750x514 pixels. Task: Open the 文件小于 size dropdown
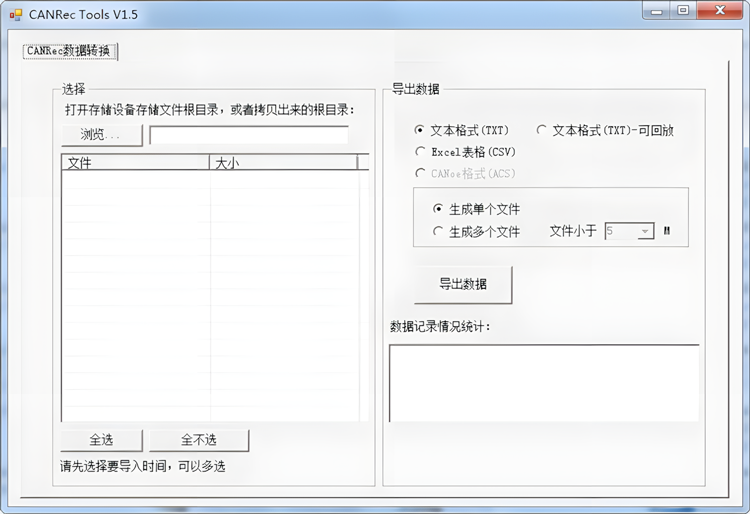[645, 231]
